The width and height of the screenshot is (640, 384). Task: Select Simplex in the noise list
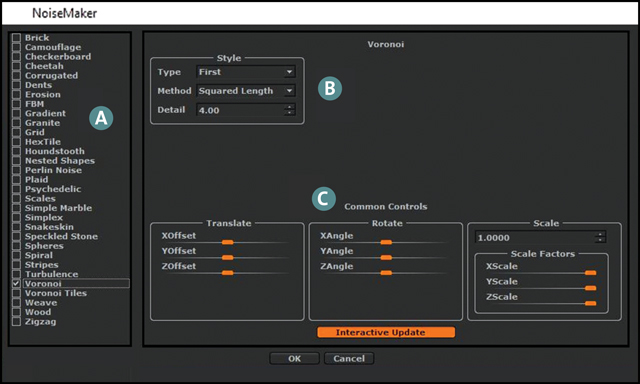click(44, 217)
